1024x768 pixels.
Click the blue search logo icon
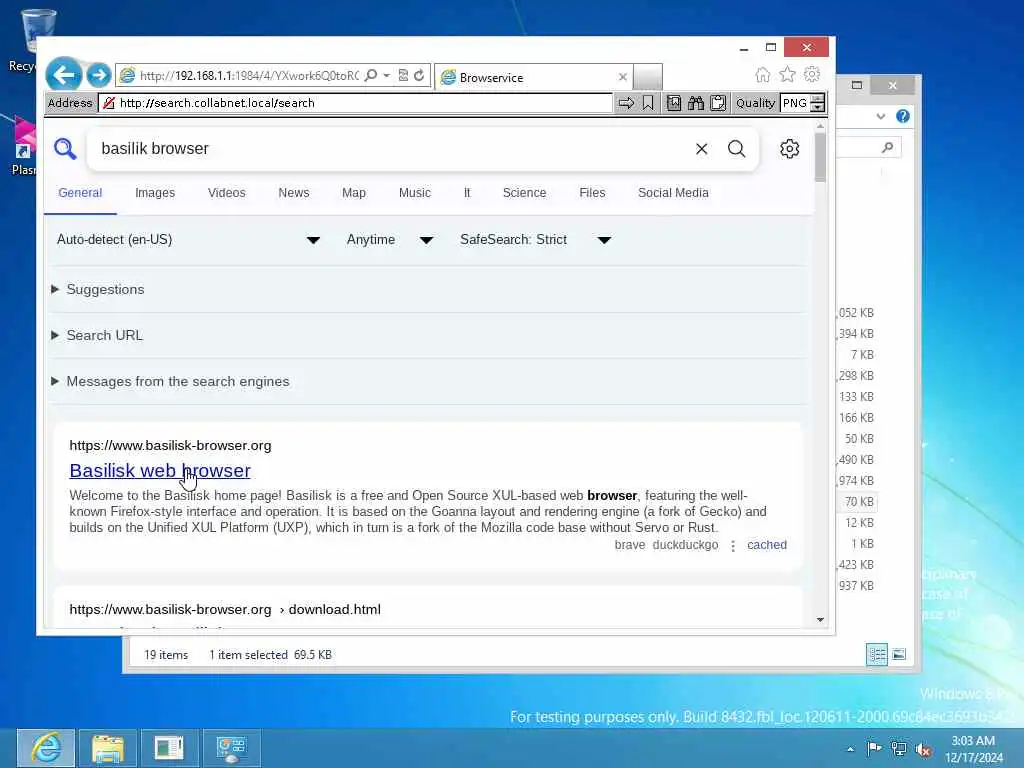coord(65,148)
